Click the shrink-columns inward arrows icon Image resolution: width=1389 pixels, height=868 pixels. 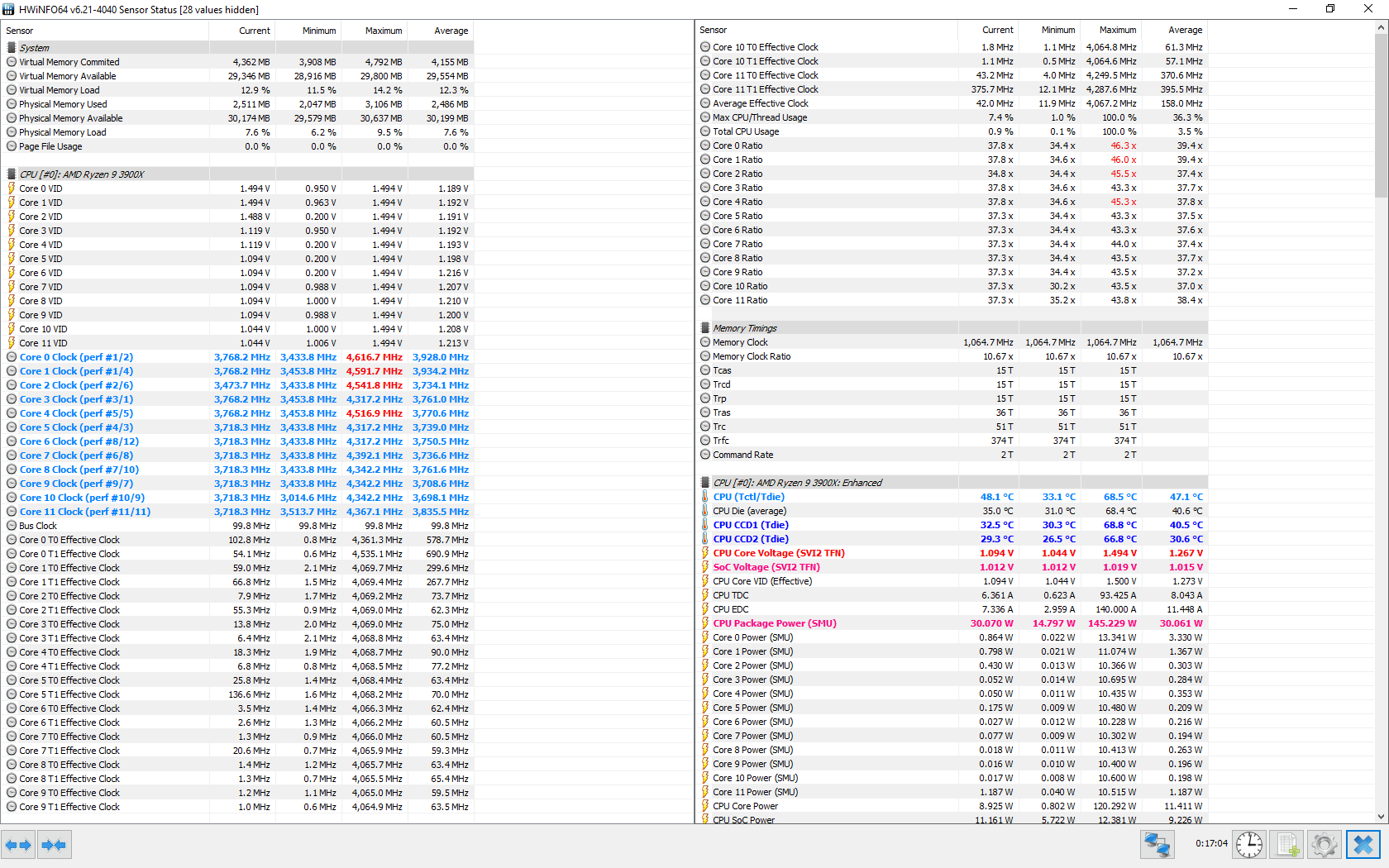(54, 845)
